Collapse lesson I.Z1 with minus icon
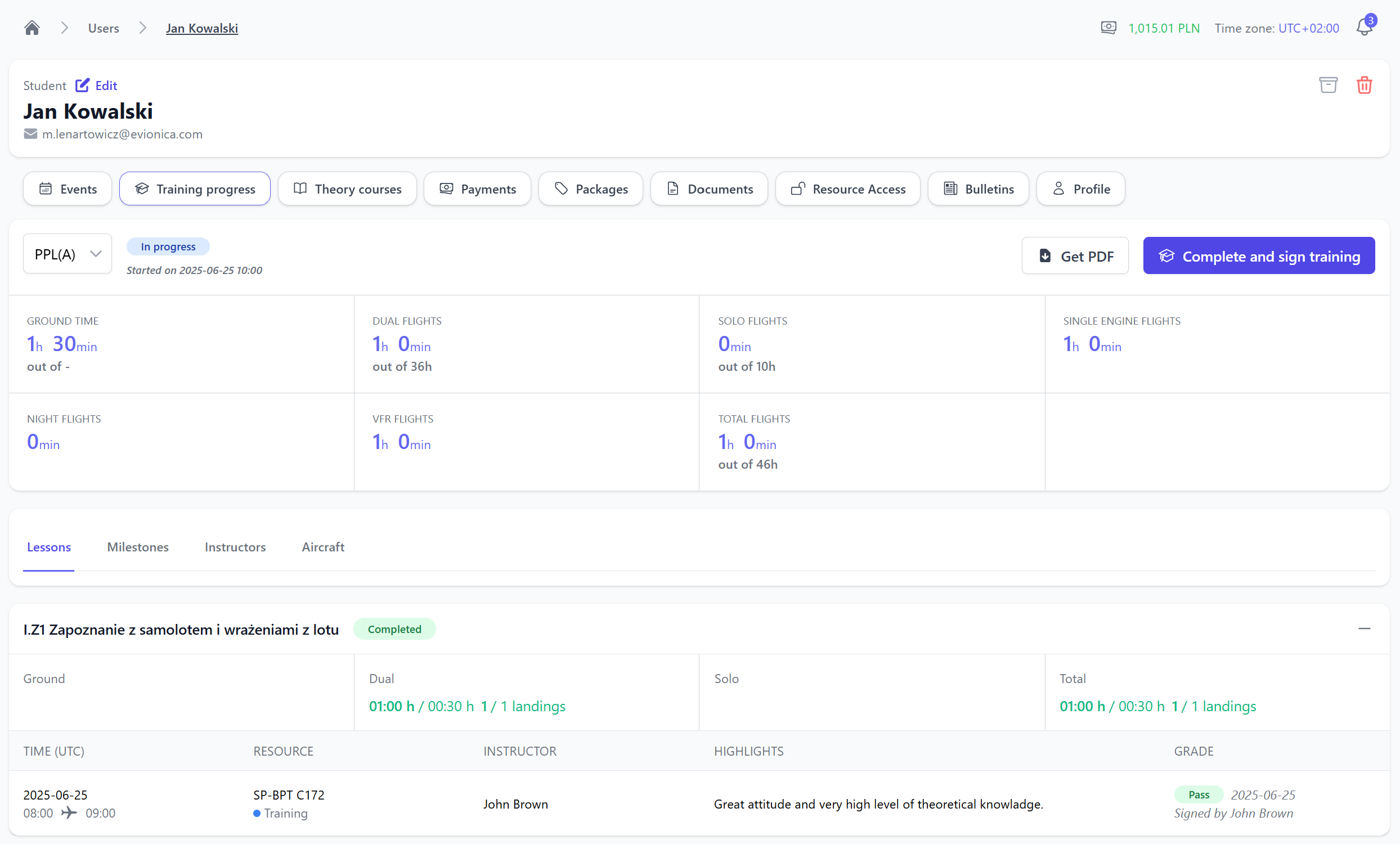 [x=1364, y=628]
